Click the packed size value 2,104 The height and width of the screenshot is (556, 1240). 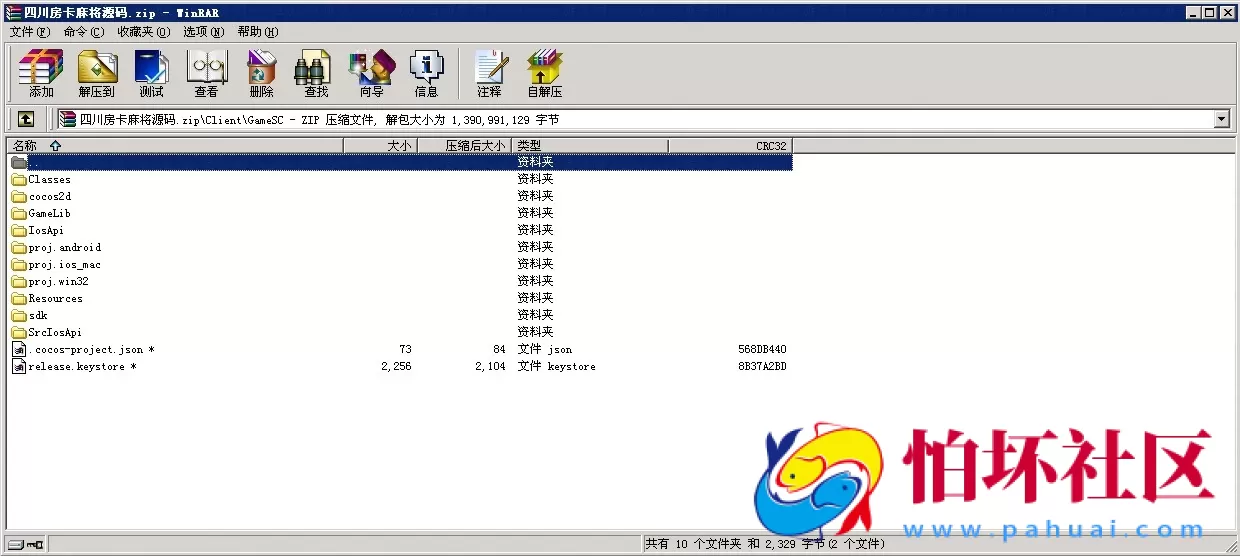(x=490, y=366)
